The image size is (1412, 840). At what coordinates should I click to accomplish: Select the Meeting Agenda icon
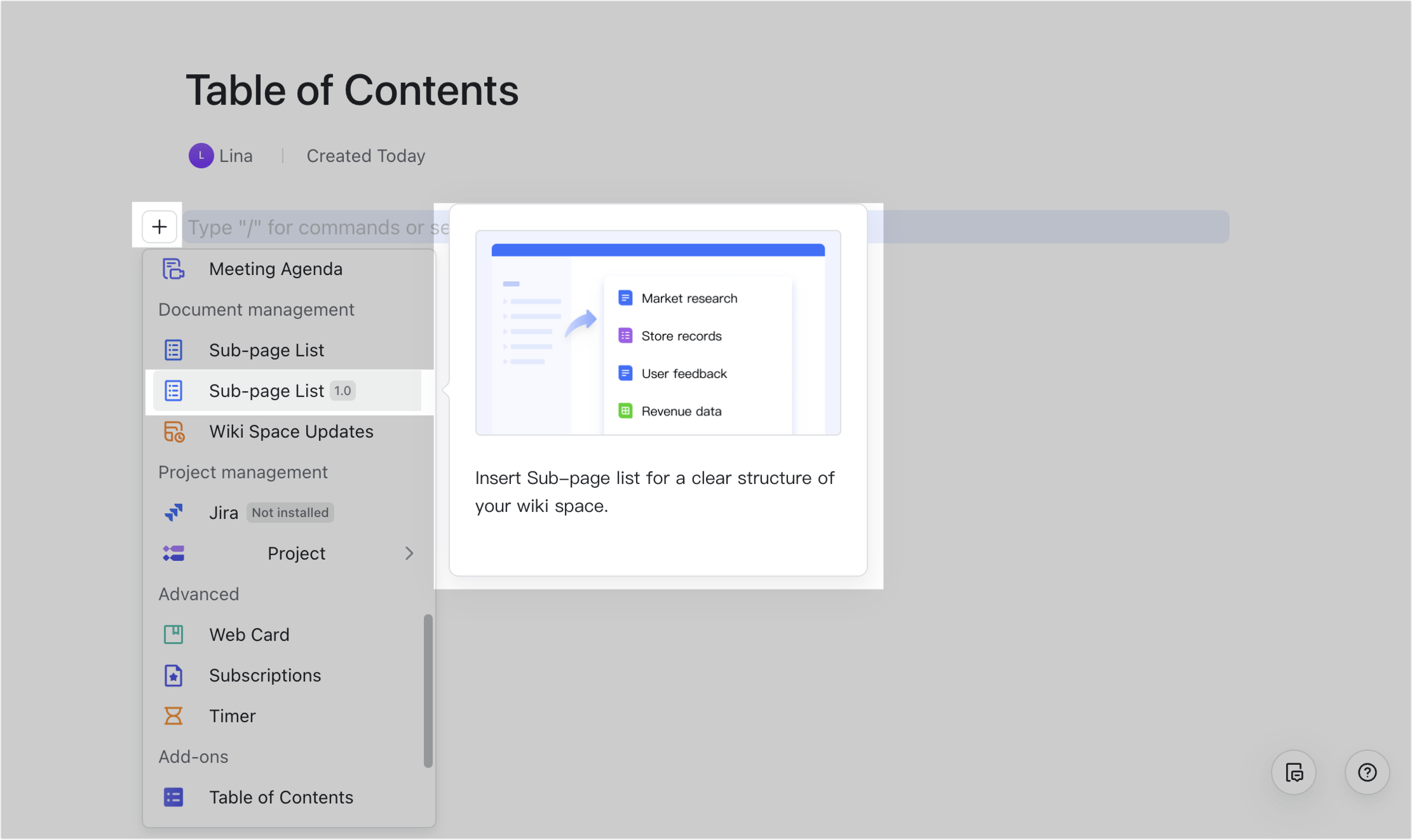click(x=173, y=269)
